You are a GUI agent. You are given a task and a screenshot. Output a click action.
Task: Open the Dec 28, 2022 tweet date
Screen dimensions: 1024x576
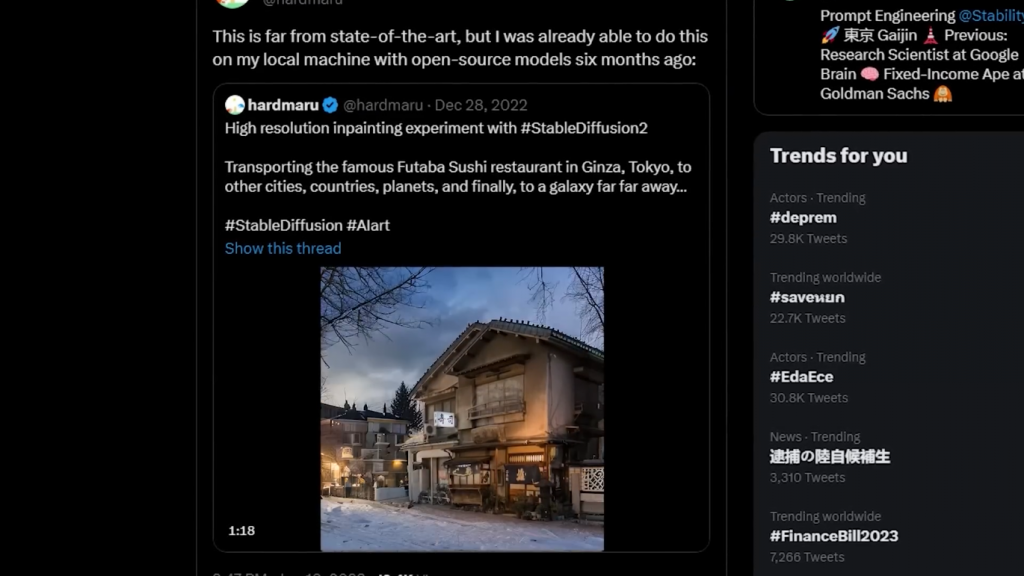(481, 105)
